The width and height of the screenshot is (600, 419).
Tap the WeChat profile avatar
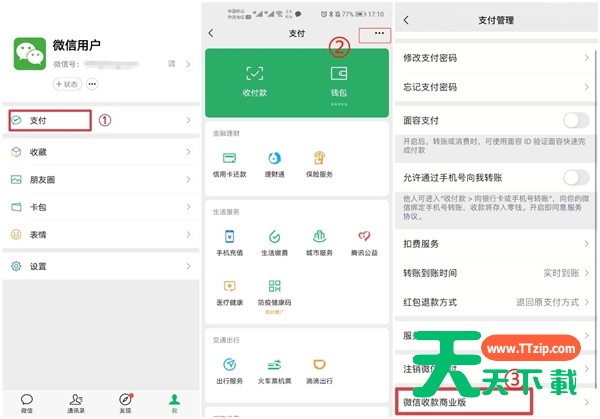[30, 54]
